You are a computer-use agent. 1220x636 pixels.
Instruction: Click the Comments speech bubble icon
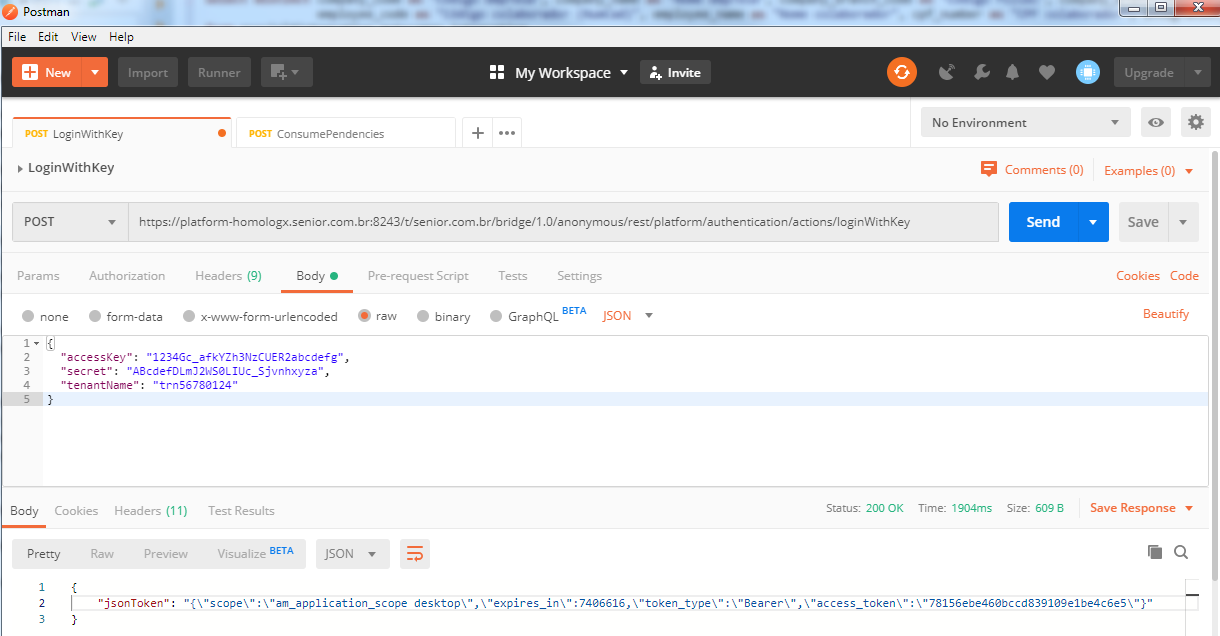(989, 169)
